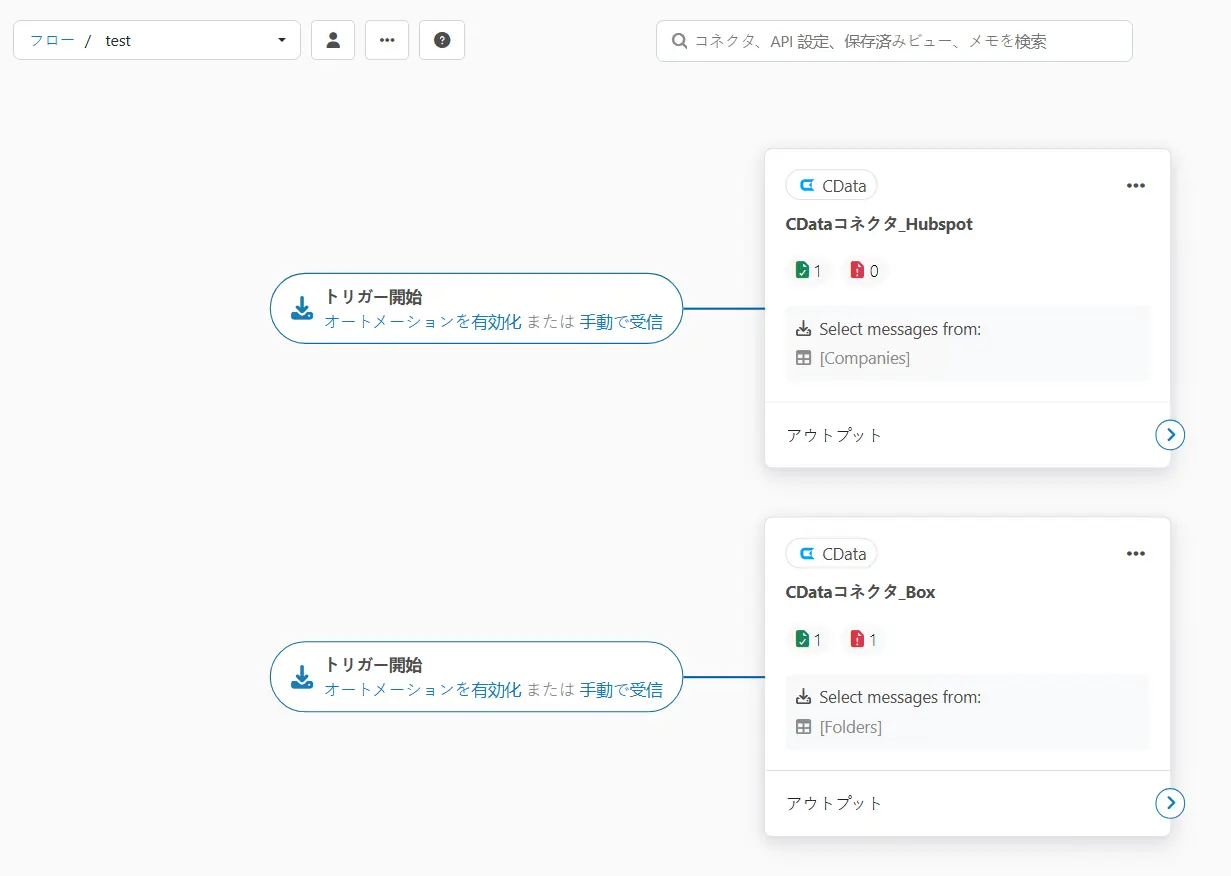Open the Box success count badge
This screenshot has height=876, width=1231.
tap(808, 638)
